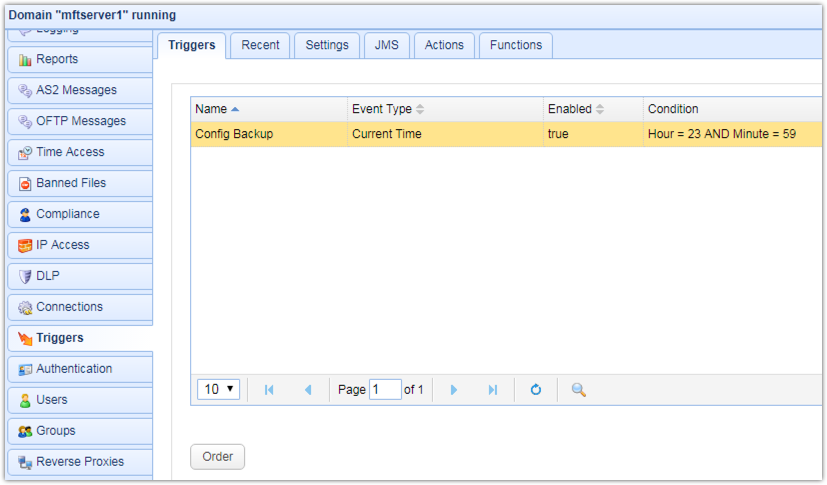Screen dimensions: 827x485
Task: Go to first page of triggers
Action: coord(269,390)
